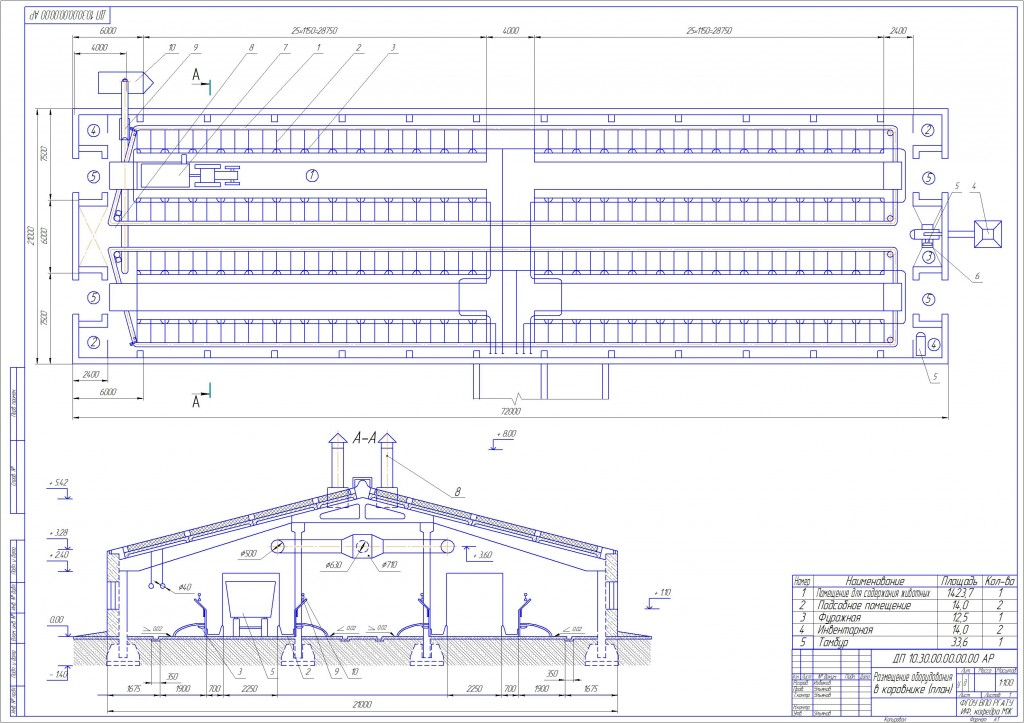Viewport: 1024px width, 723px height.
Task: Click the area value '12,5'
Action: coord(959,617)
